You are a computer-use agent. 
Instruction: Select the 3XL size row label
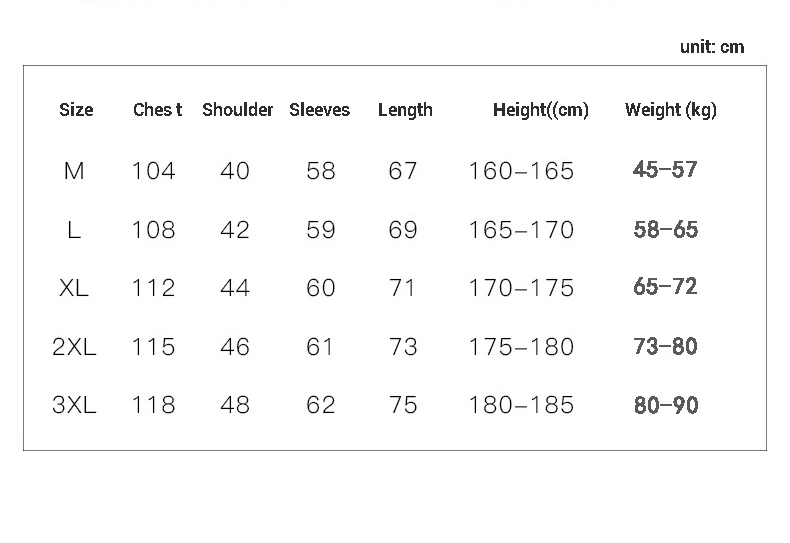coord(74,405)
